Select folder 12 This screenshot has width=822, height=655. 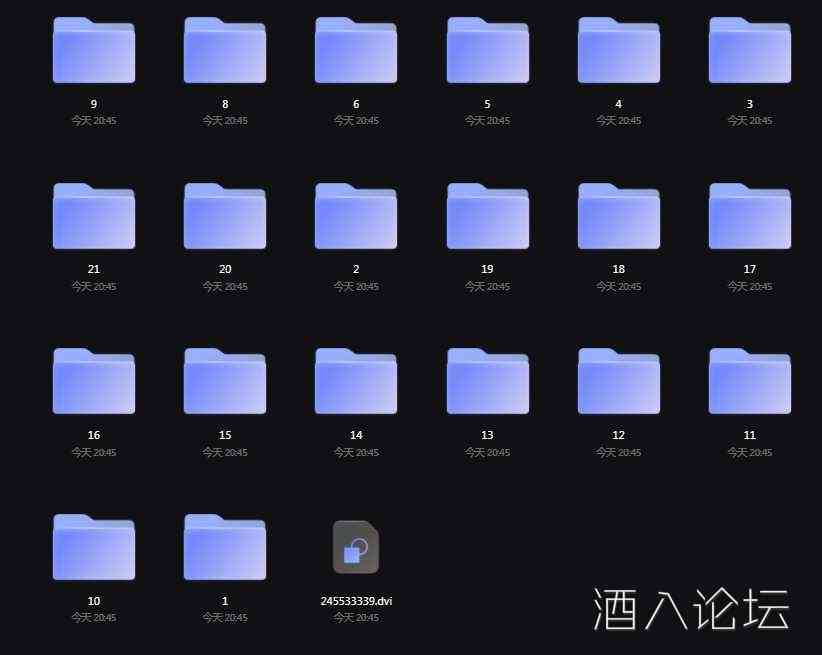(x=618, y=382)
